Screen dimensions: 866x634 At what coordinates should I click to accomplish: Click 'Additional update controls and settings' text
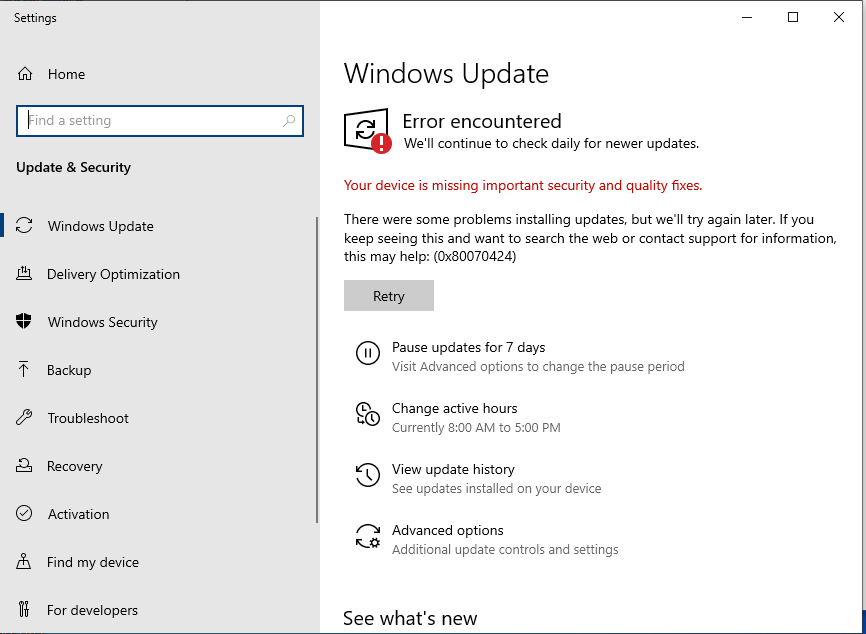(505, 550)
